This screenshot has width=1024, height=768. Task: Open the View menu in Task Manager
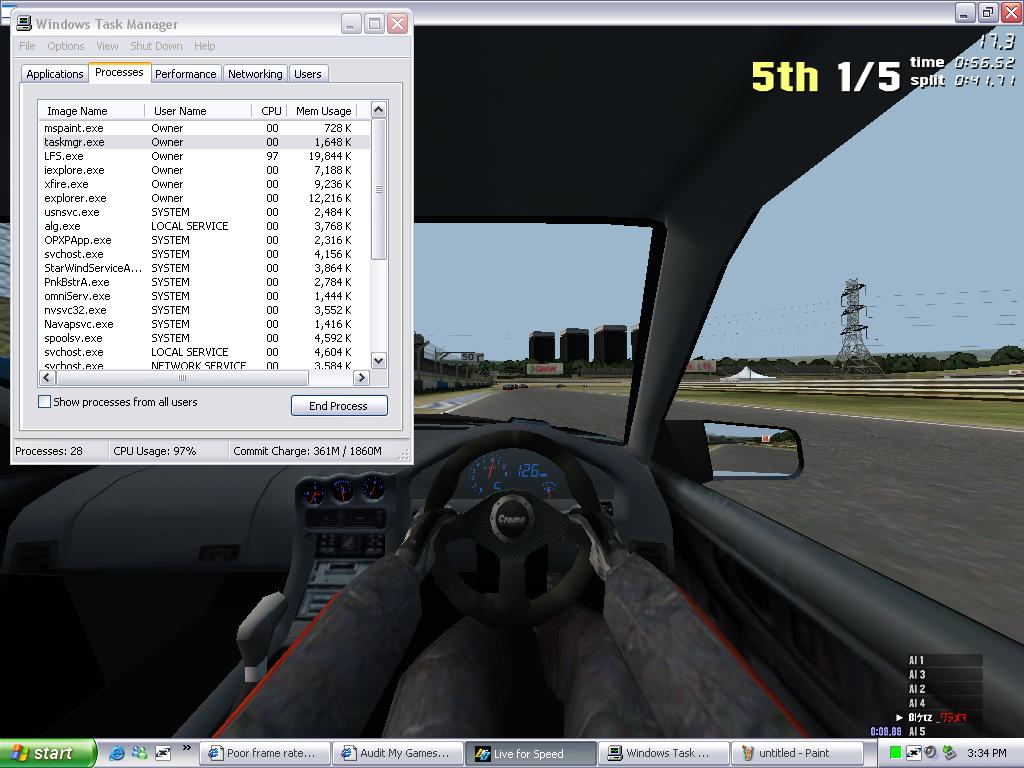coord(107,46)
